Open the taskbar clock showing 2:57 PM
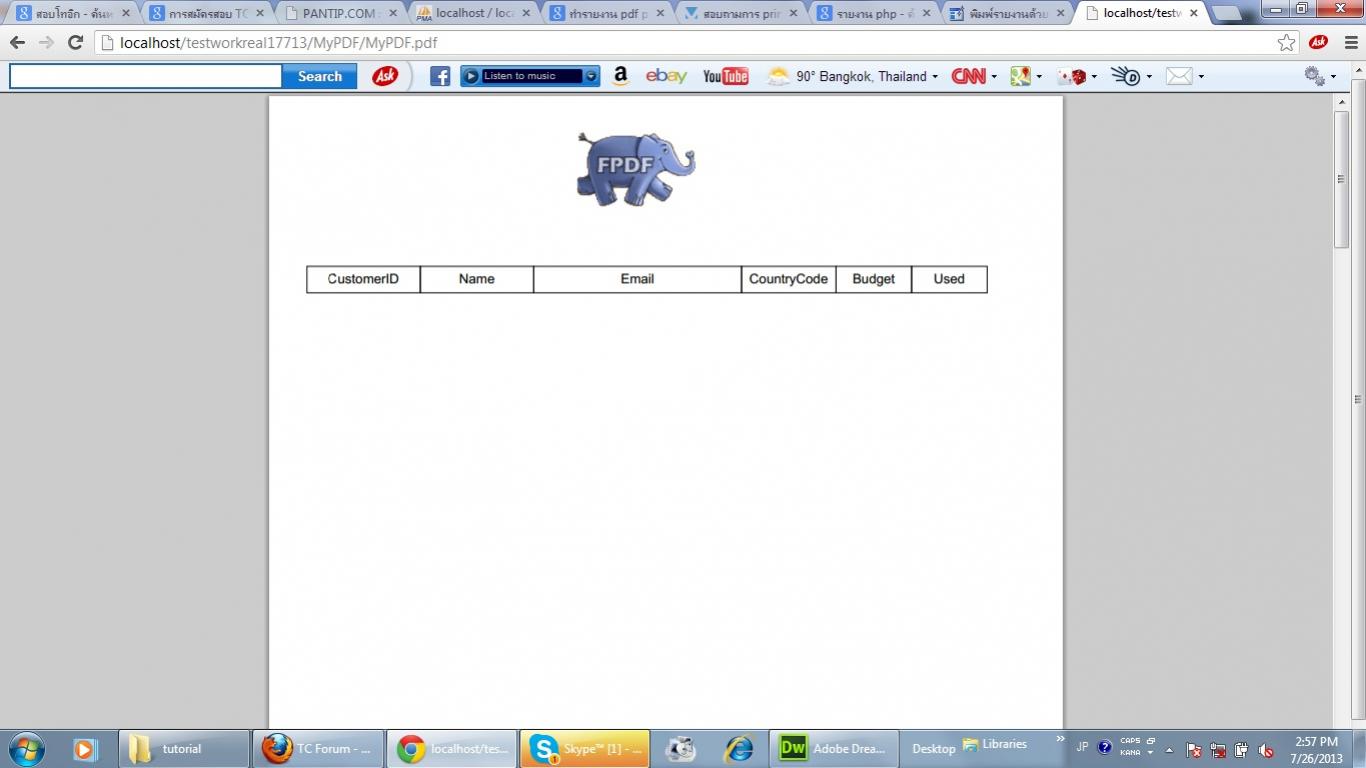The image size is (1366, 768). (1316, 749)
